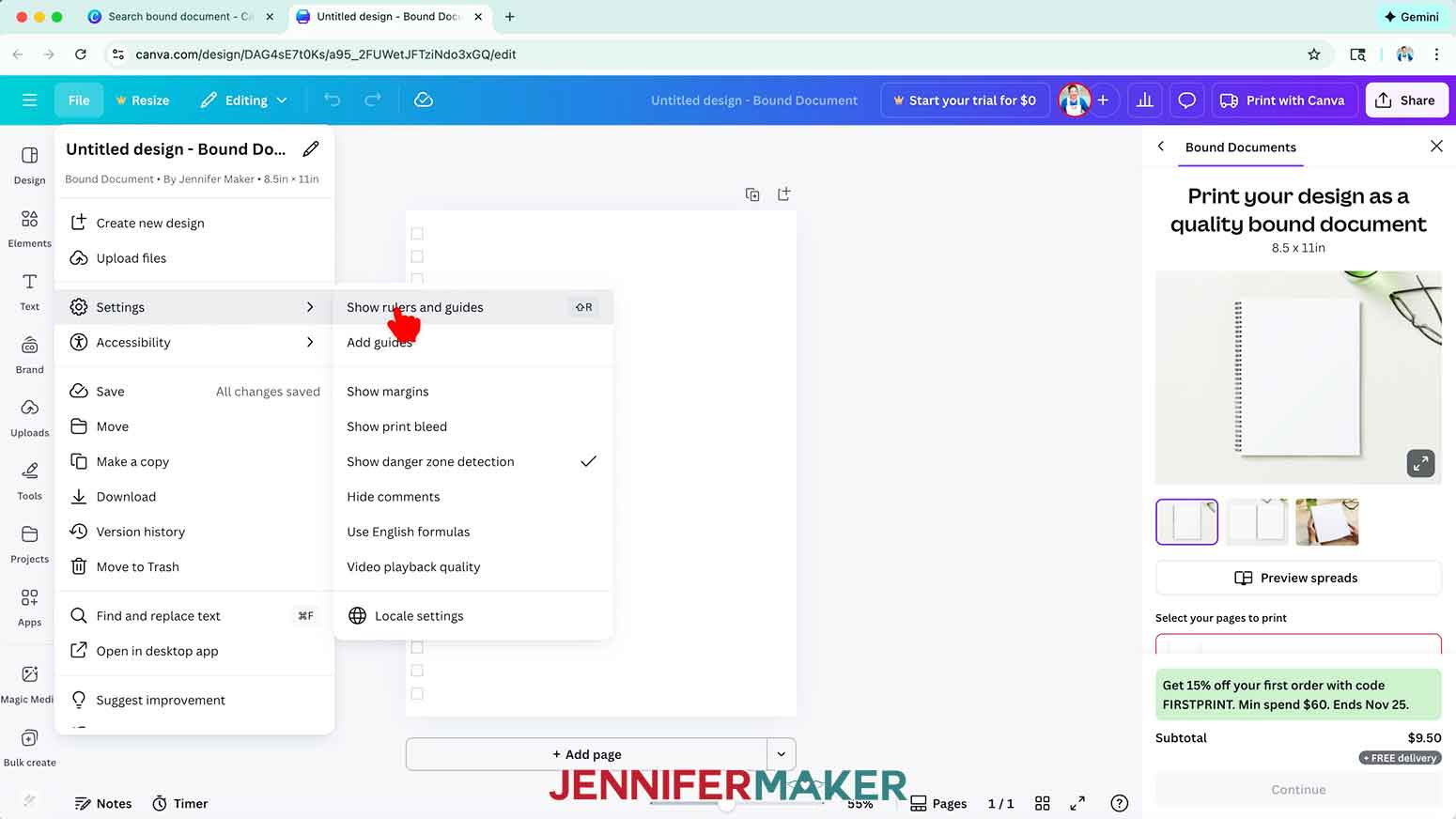Click duplicate page icon above canvas
The height and width of the screenshot is (819, 1456).
[x=752, y=194]
